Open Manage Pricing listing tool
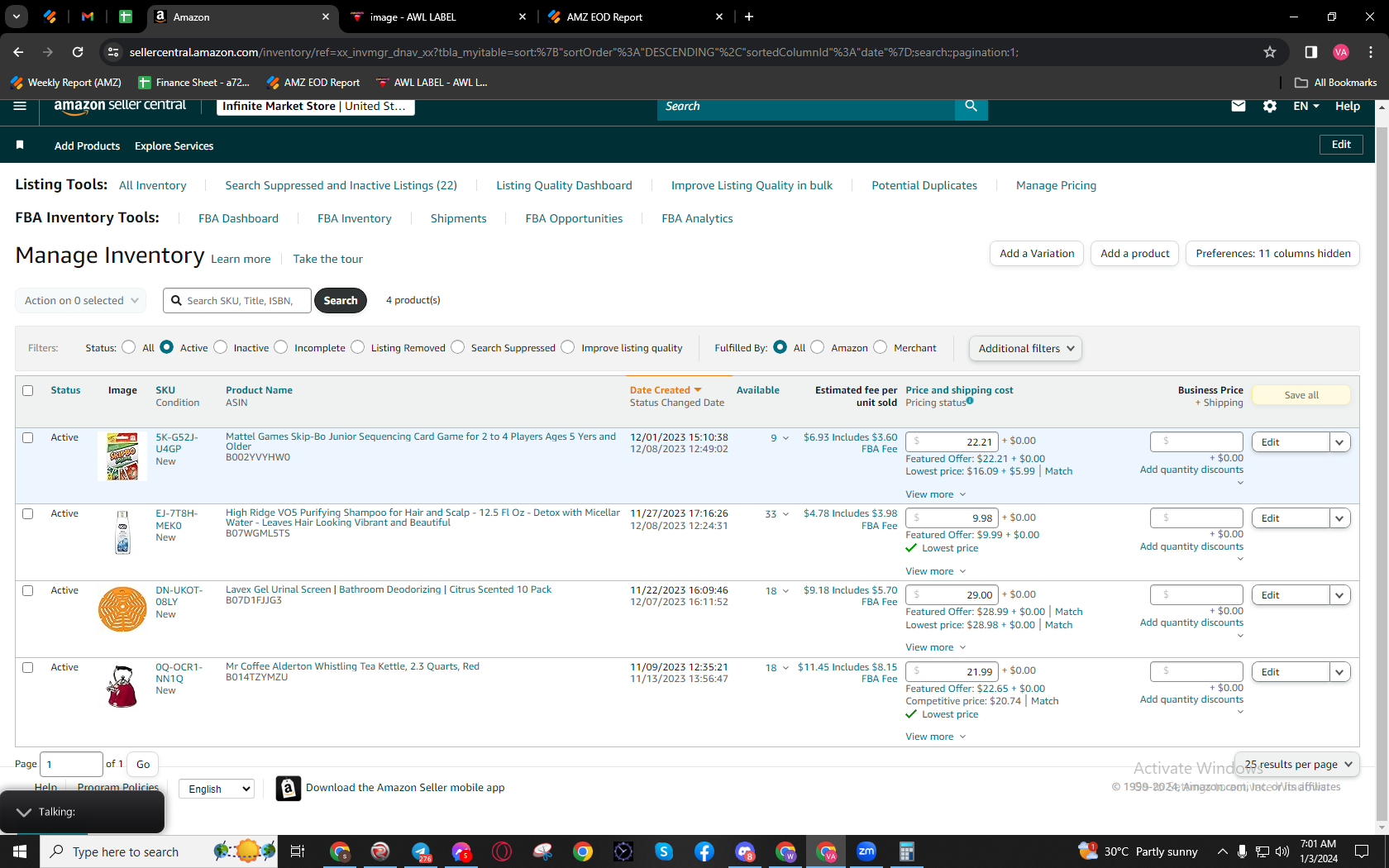This screenshot has width=1389, height=868. (1056, 185)
